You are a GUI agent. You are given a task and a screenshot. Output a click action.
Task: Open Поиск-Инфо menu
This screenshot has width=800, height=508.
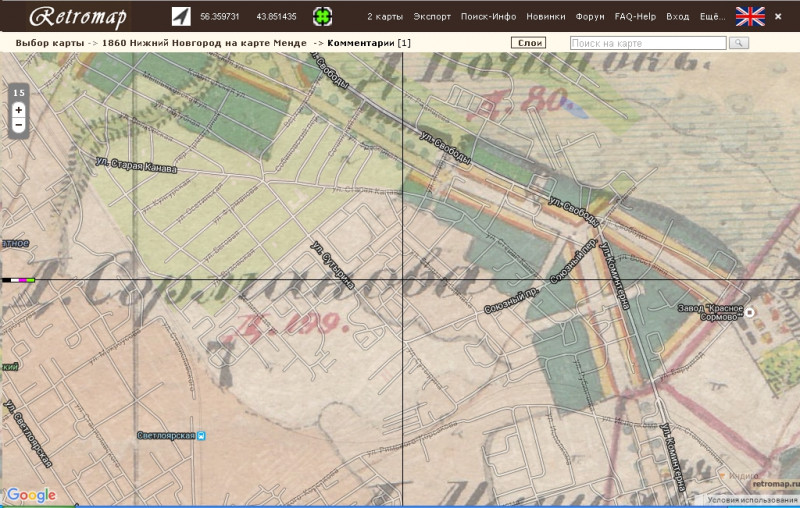click(488, 16)
